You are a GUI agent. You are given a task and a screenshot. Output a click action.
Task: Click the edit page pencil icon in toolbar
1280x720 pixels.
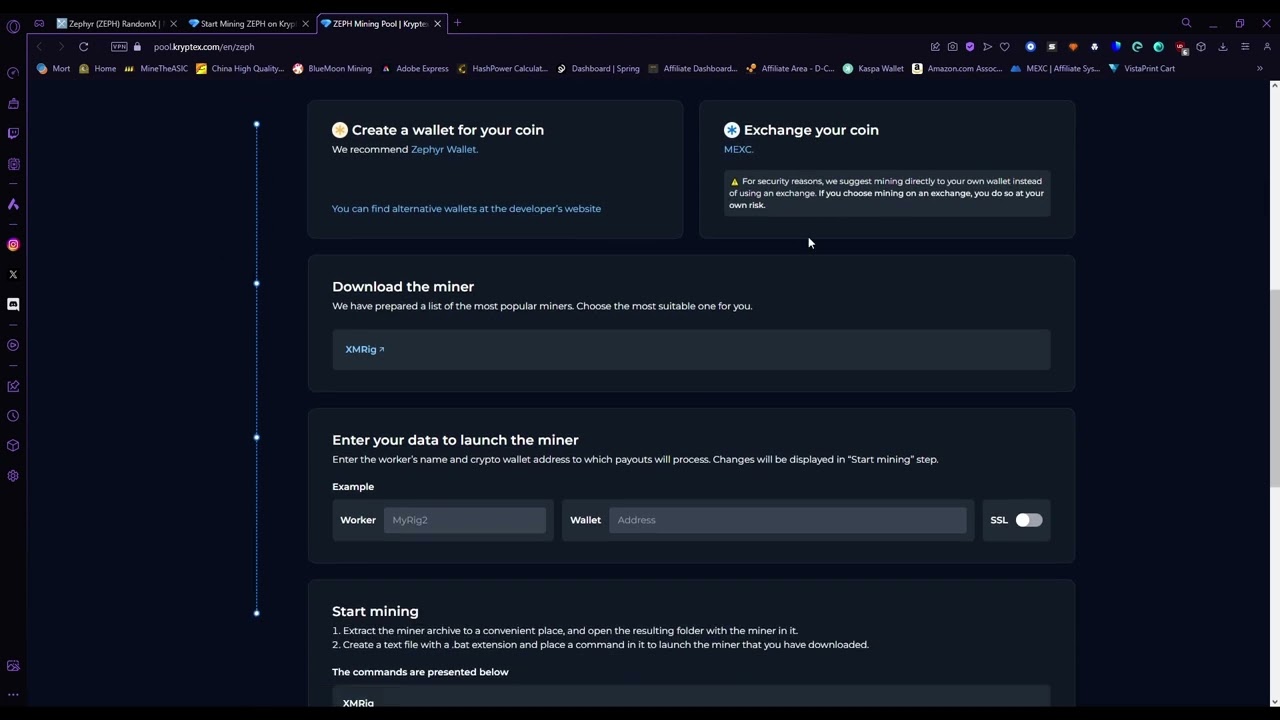click(935, 47)
